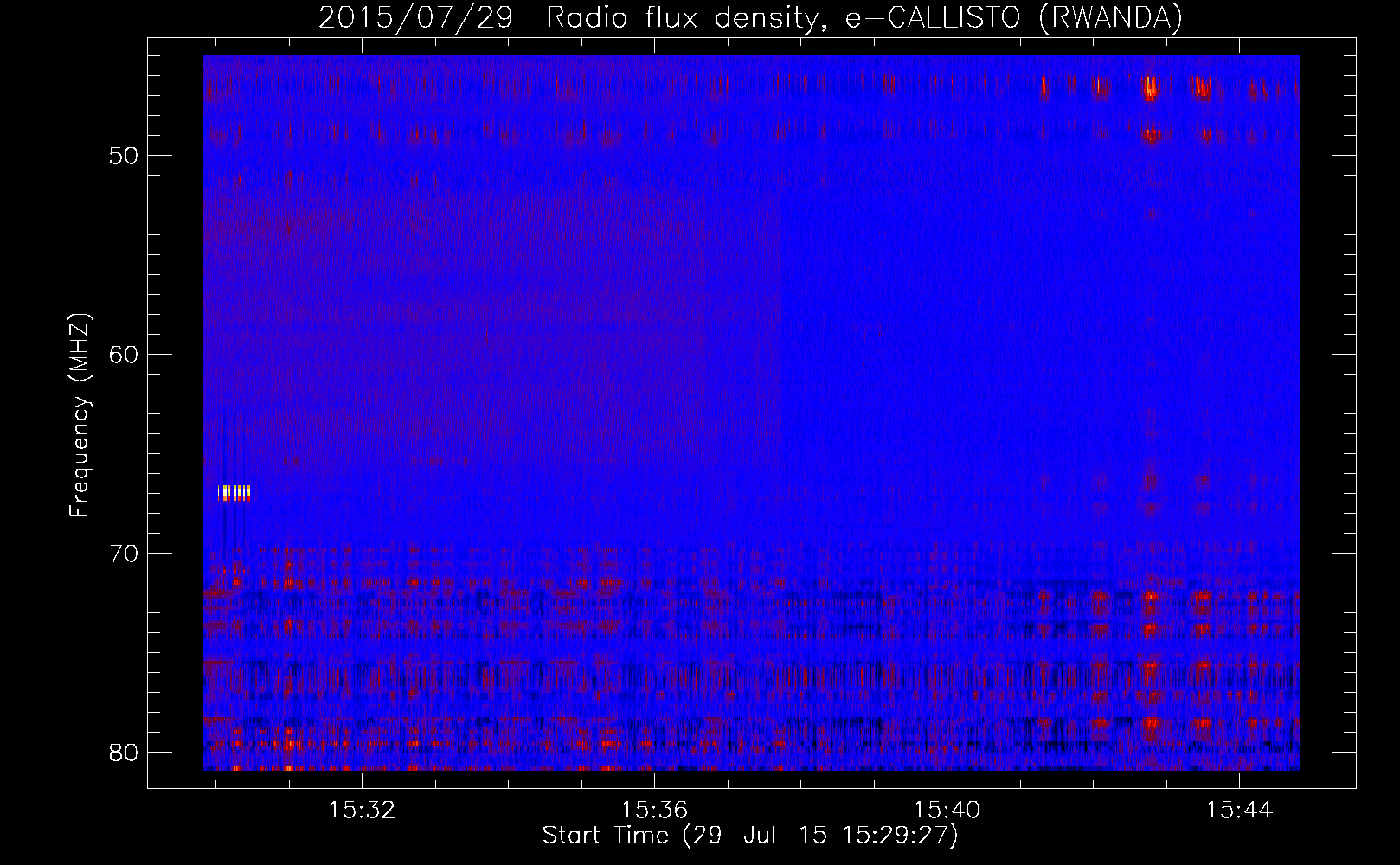
Task: Click the bright yellow burst stripes near 67 MHz
Action: point(234,493)
